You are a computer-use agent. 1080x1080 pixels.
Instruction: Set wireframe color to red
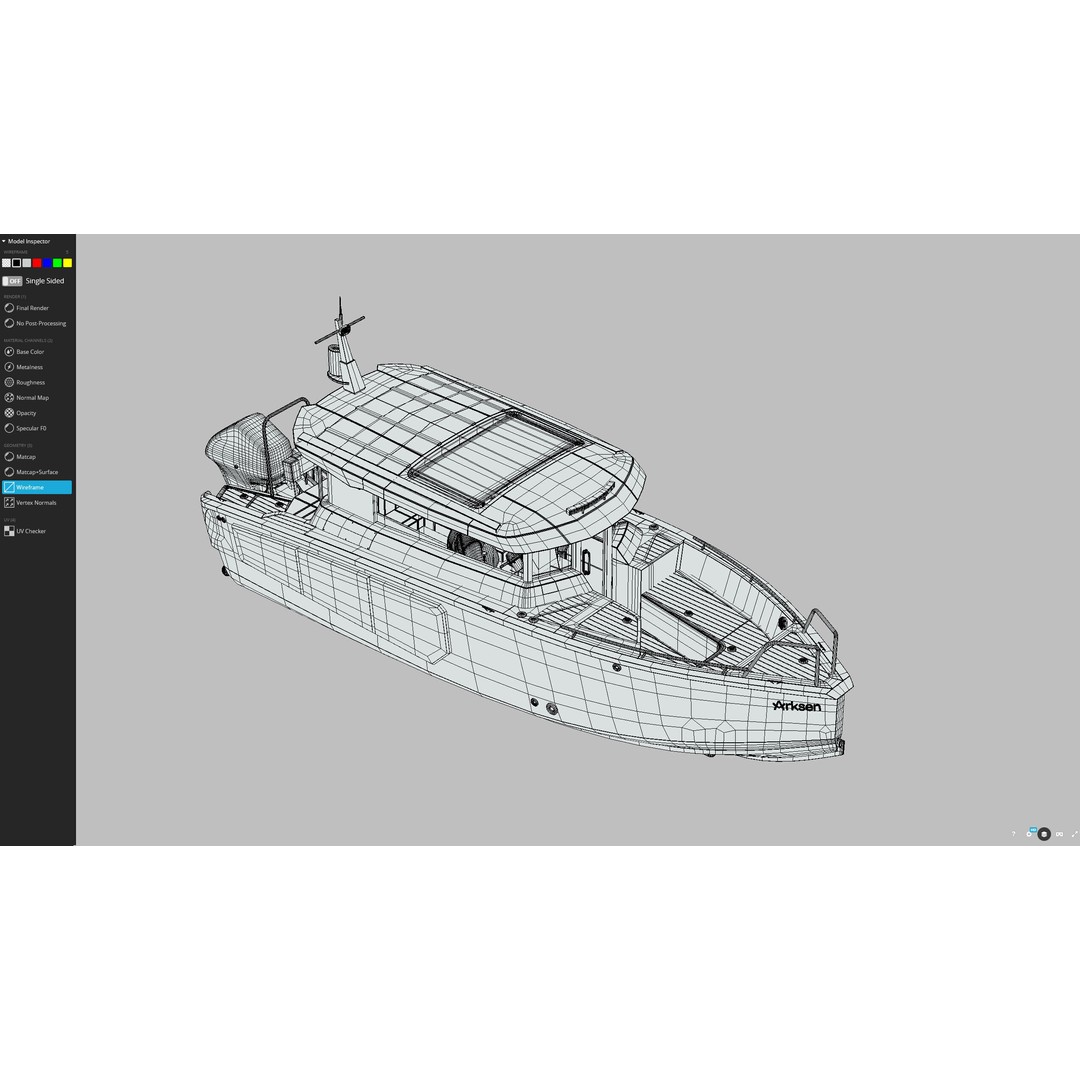coord(37,263)
